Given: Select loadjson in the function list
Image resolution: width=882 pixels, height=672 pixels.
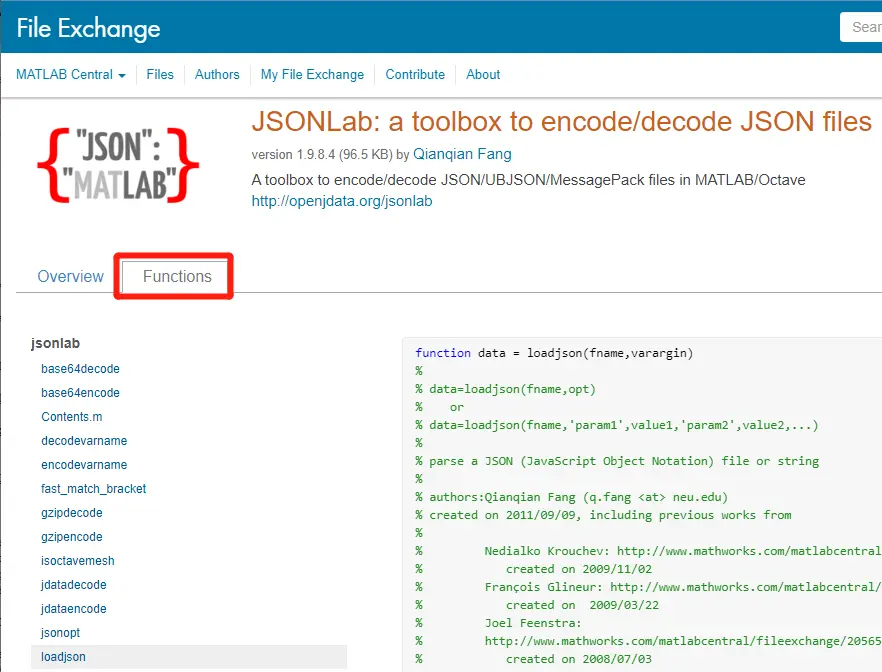Looking at the screenshot, I should coord(189,657).
